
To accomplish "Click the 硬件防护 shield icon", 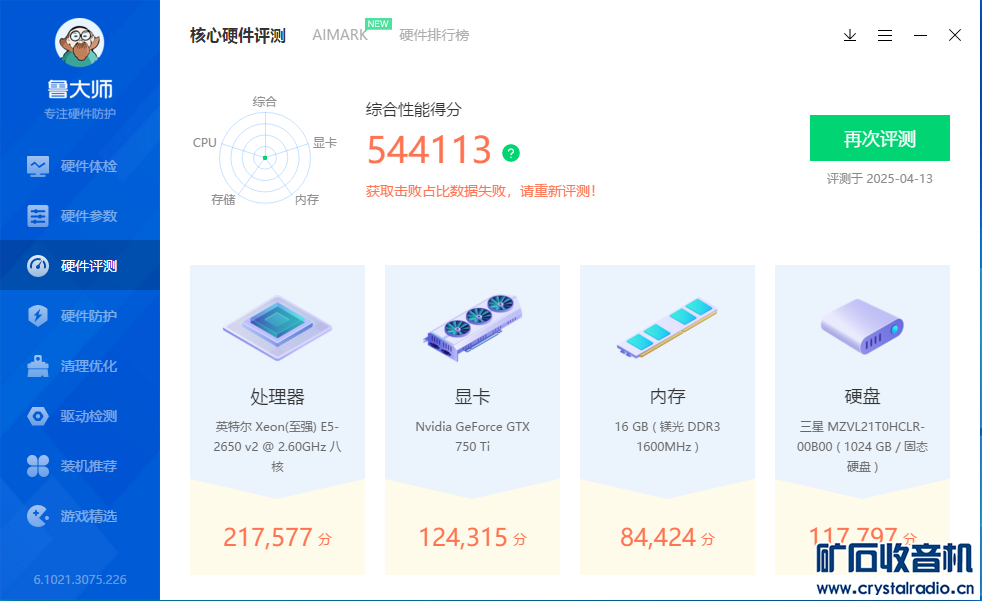I will click(38, 316).
